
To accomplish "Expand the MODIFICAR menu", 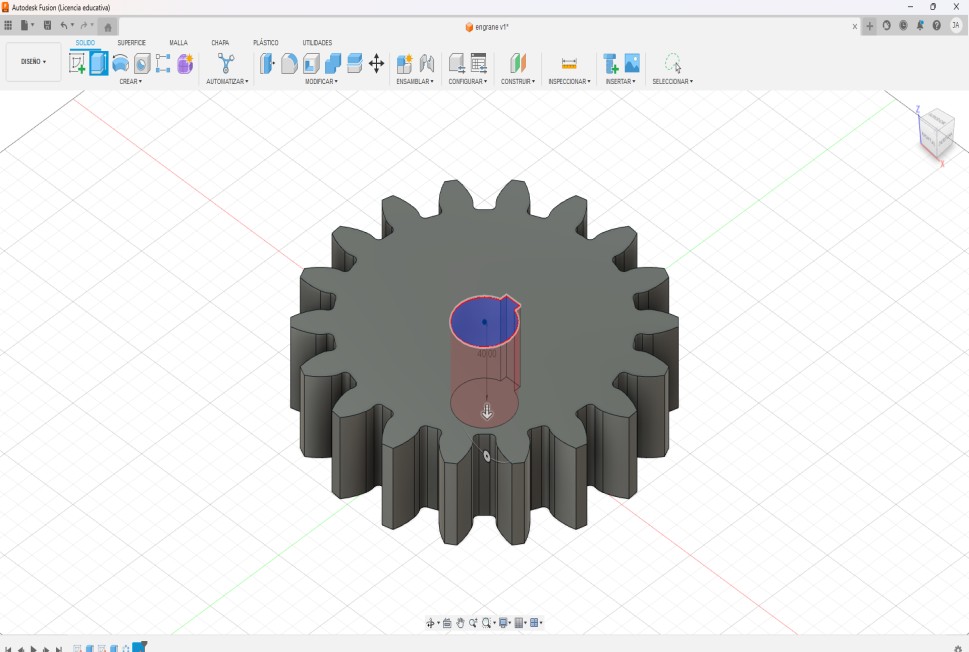I will tap(321, 82).
